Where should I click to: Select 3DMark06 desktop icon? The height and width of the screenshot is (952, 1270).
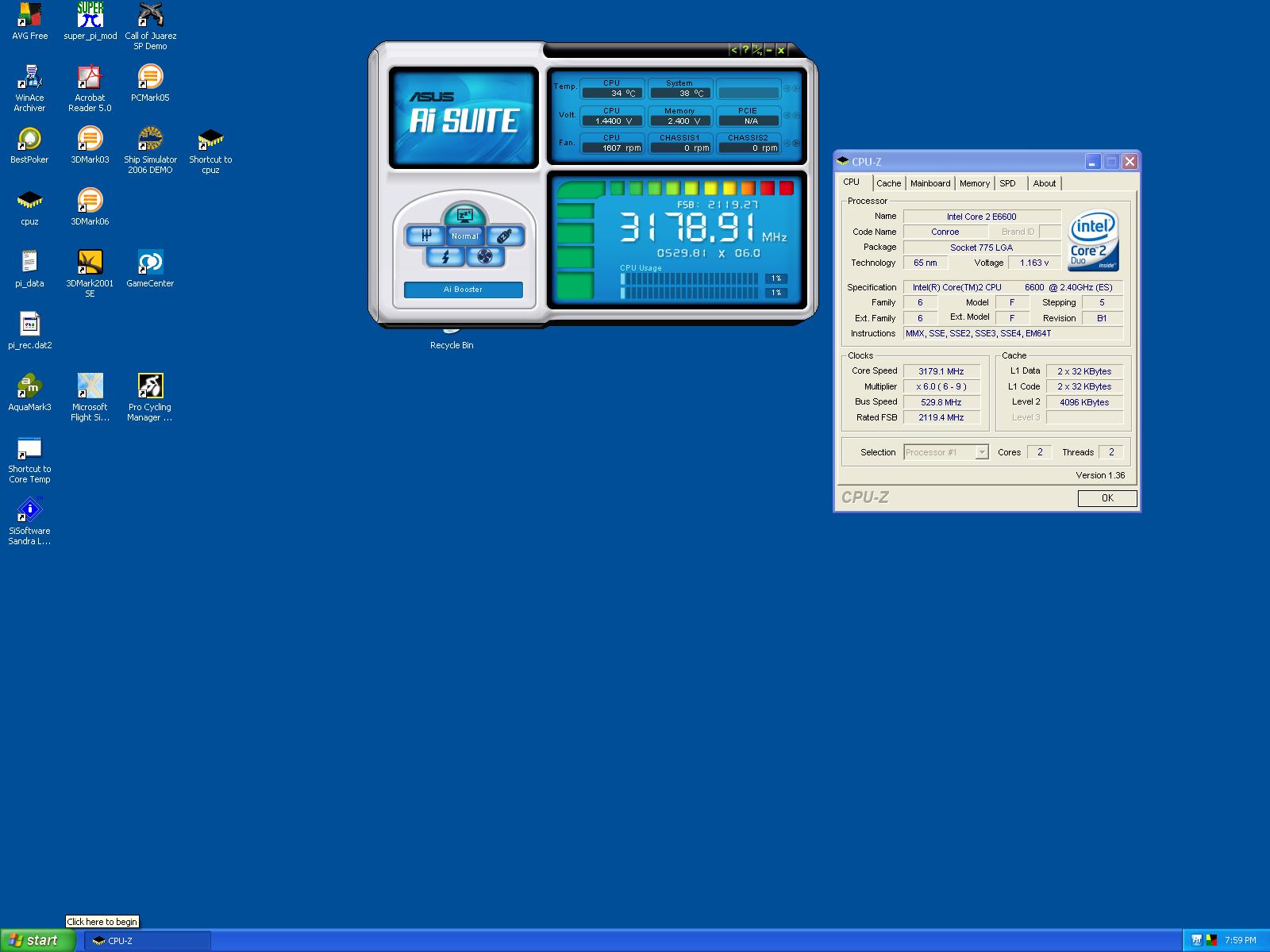[90, 207]
